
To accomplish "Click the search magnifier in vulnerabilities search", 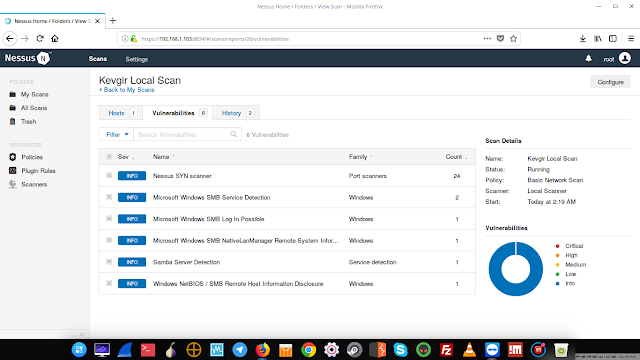I will 233,134.
